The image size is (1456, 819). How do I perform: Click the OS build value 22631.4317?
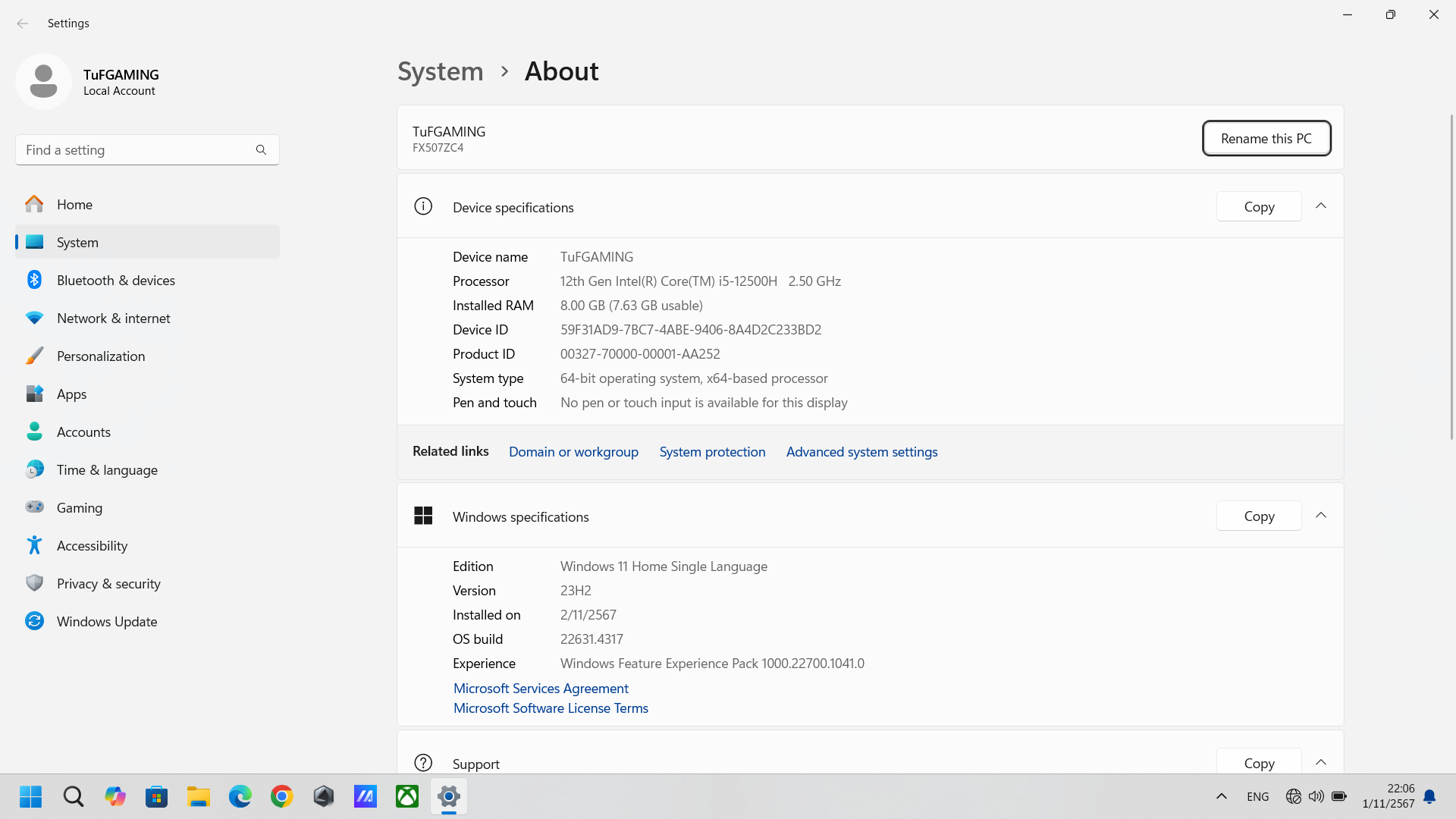click(591, 639)
